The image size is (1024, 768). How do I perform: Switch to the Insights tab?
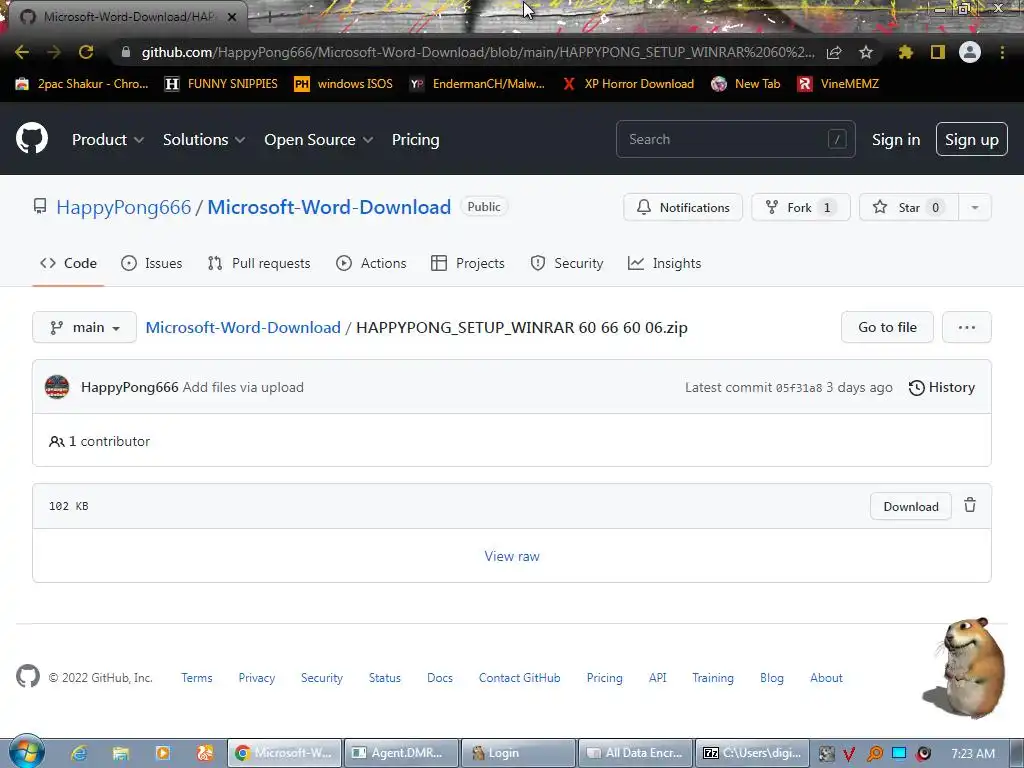click(x=664, y=263)
